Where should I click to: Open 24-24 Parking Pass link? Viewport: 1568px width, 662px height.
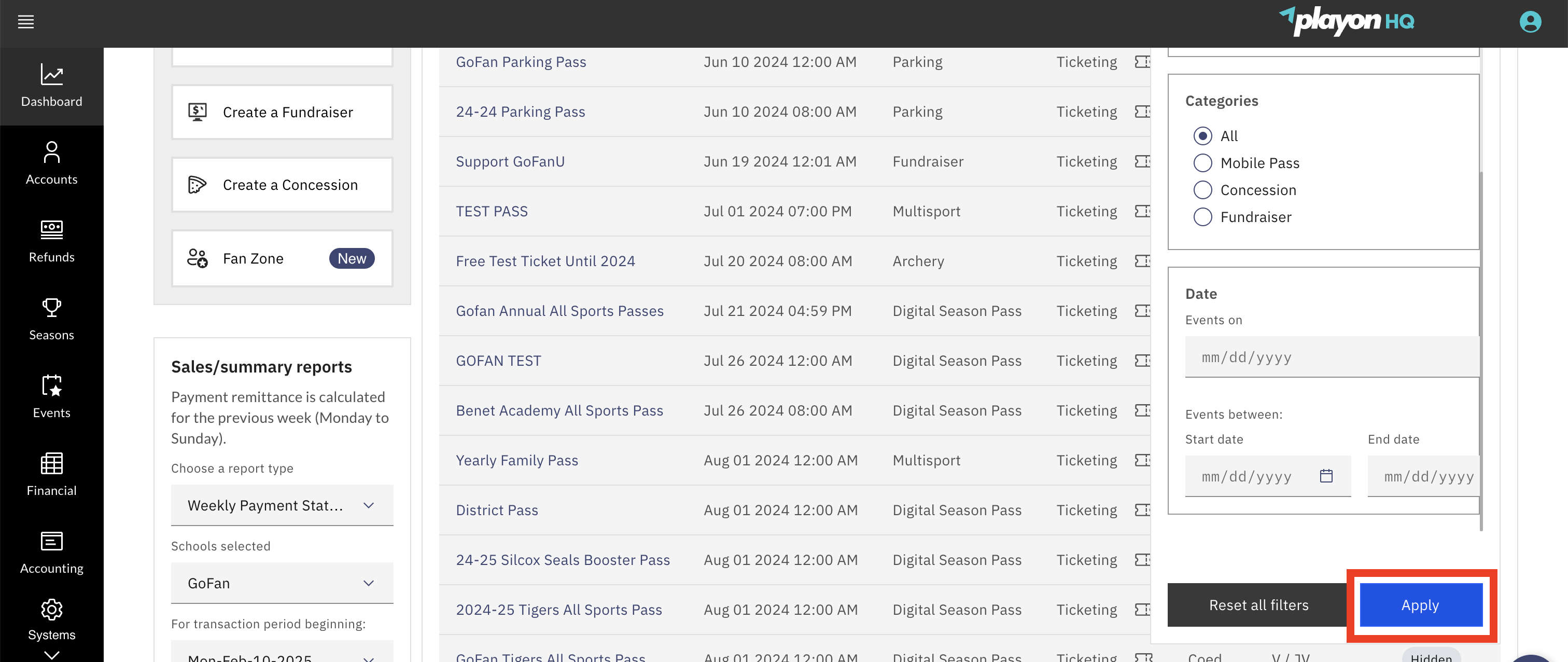click(x=521, y=112)
